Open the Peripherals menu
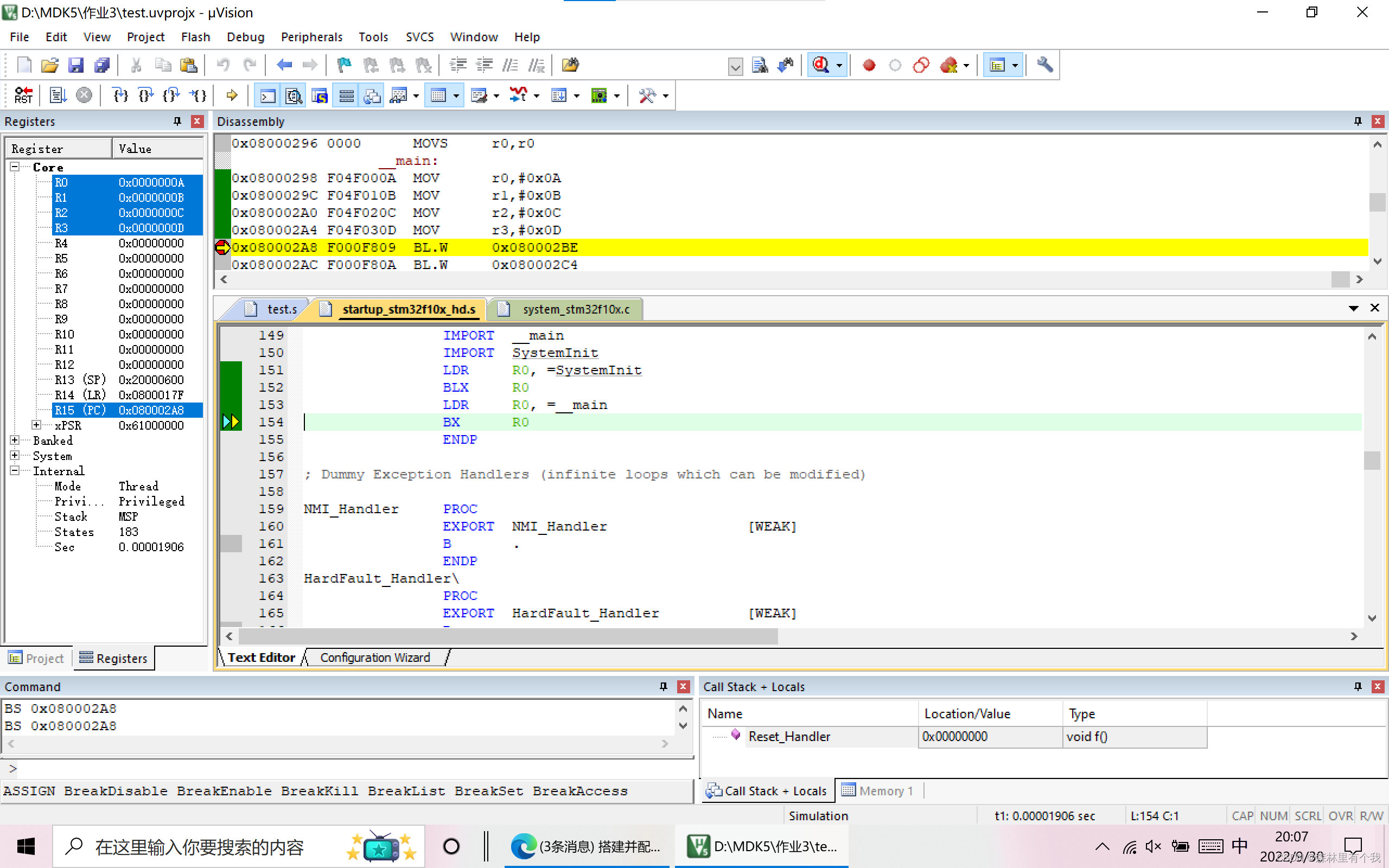Image resolution: width=1389 pixels, height=868 pixels. point(311,37)
